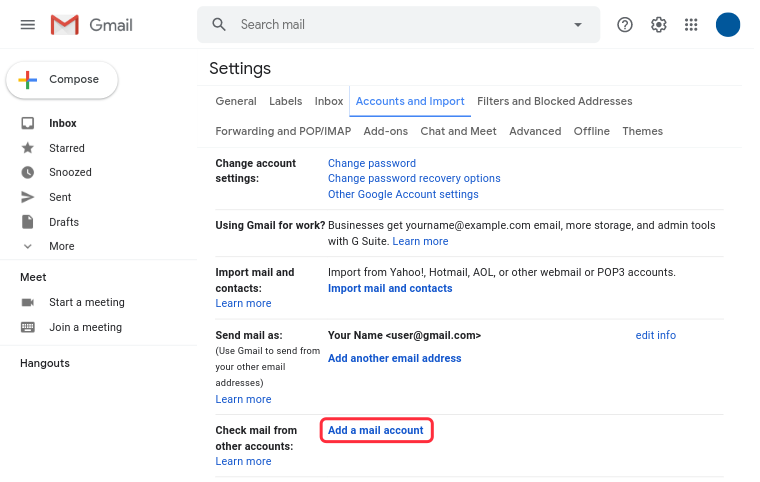Open the Starred label

click(x=67, y=148)
